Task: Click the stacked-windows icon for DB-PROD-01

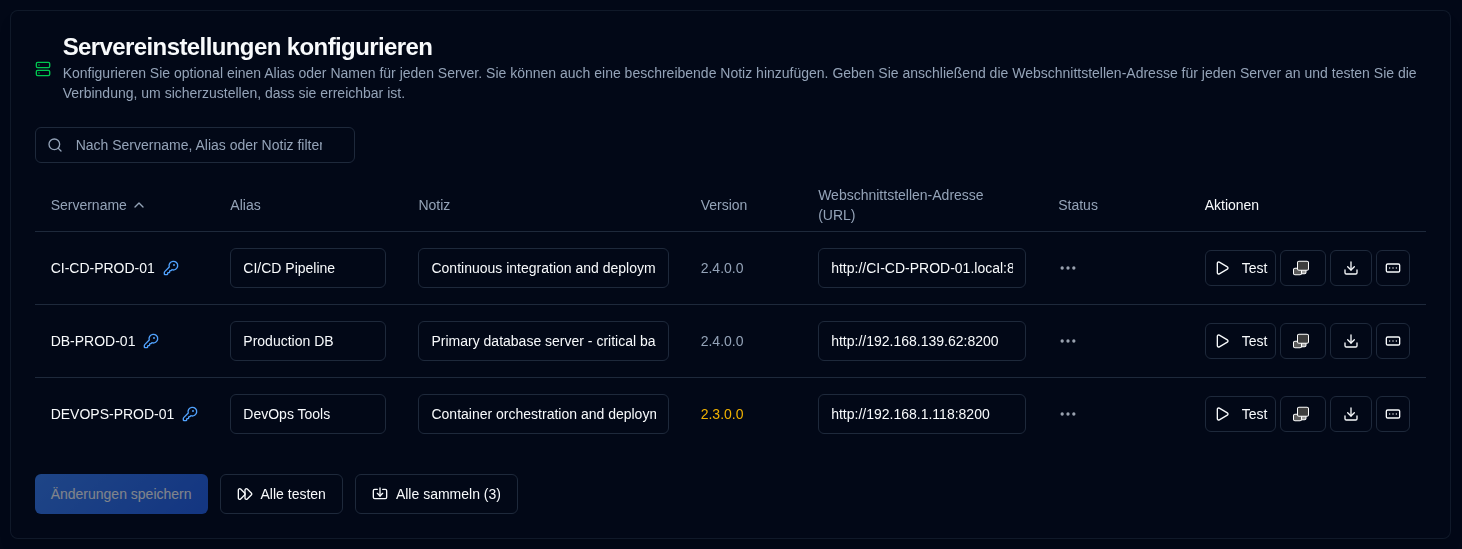Action: pos(1302,341)
